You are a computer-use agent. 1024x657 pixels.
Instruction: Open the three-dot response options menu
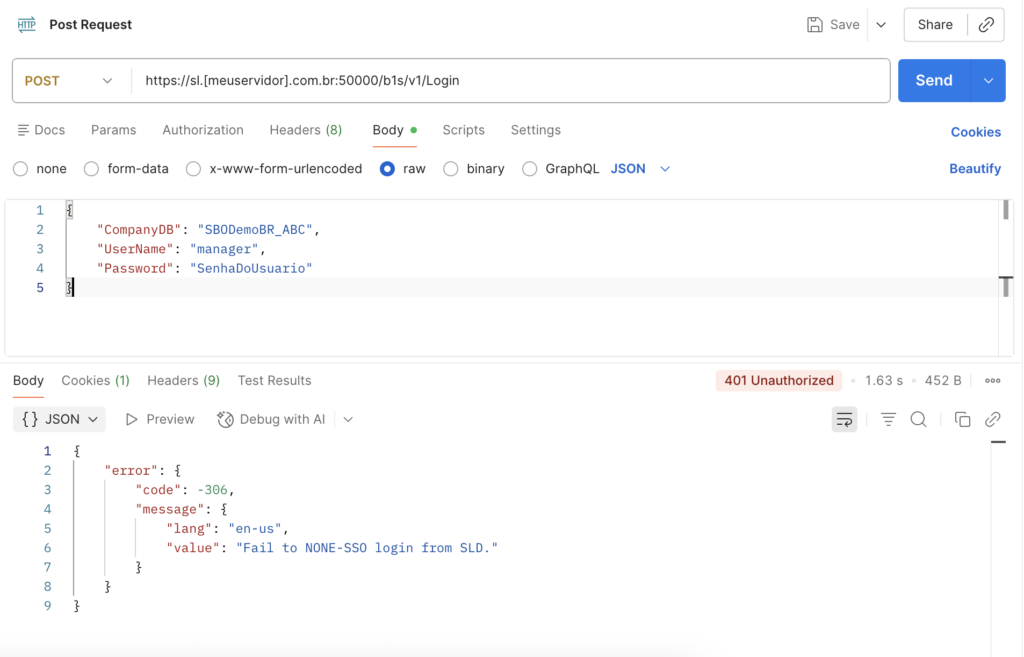pyautogui.click(x=993, y=381)
